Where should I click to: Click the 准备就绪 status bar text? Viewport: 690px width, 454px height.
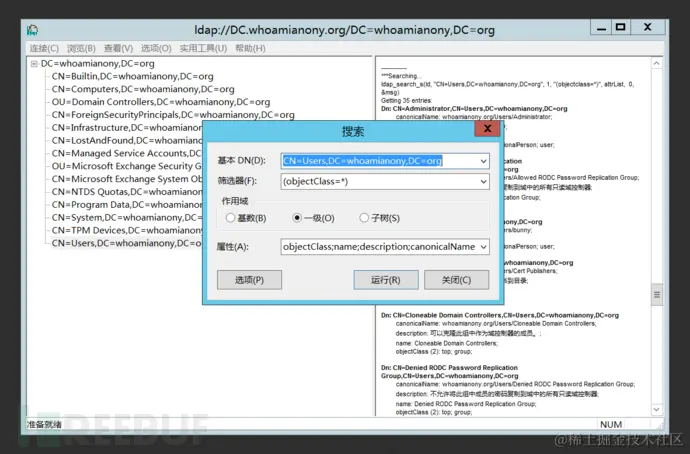44,425
